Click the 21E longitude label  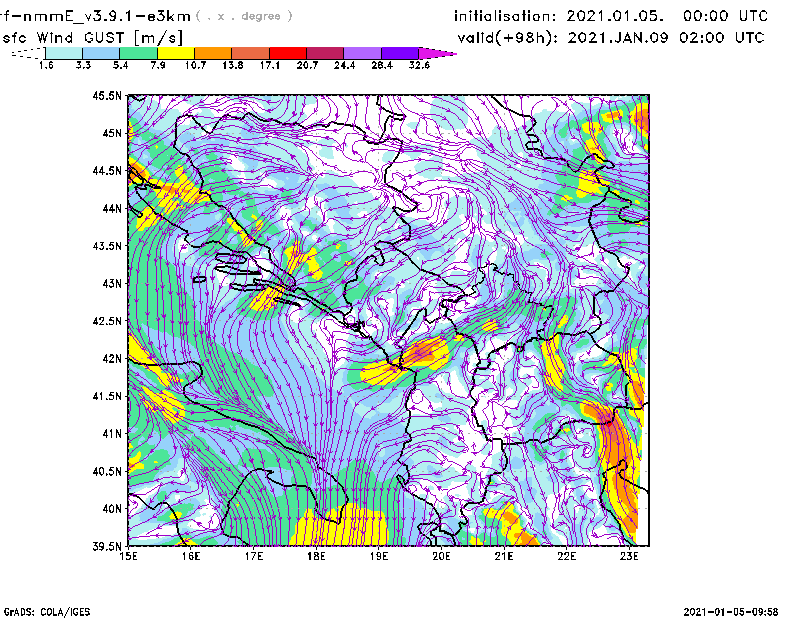(x=504, y=556)
